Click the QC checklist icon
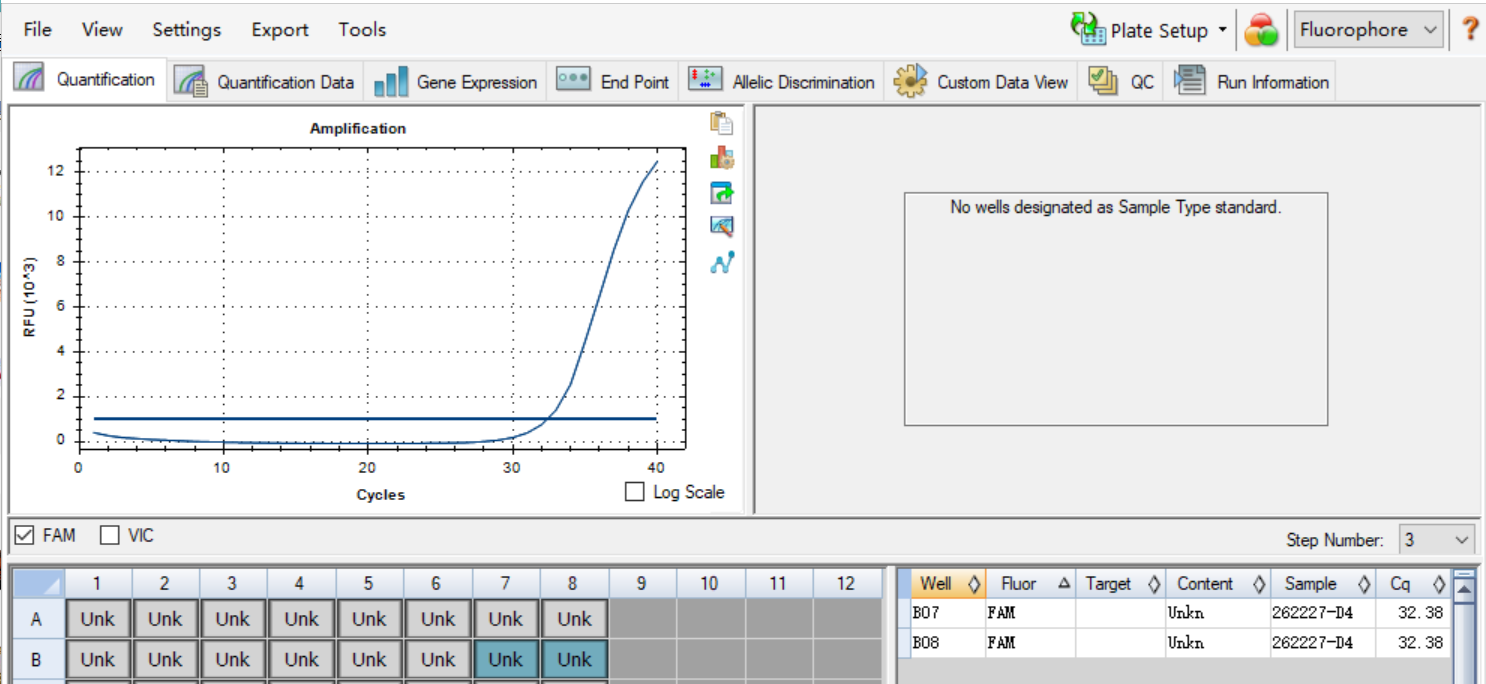The height and width of the screenshot is (684, 1486). pos(1102,81)
